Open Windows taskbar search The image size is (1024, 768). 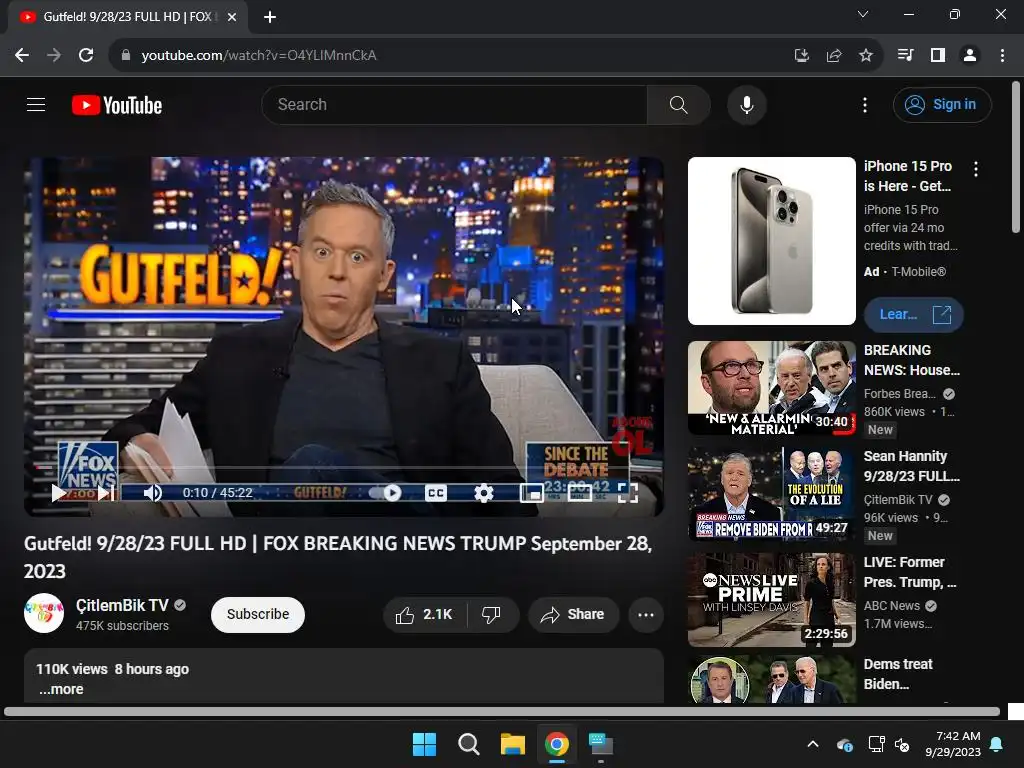(469, 744)
